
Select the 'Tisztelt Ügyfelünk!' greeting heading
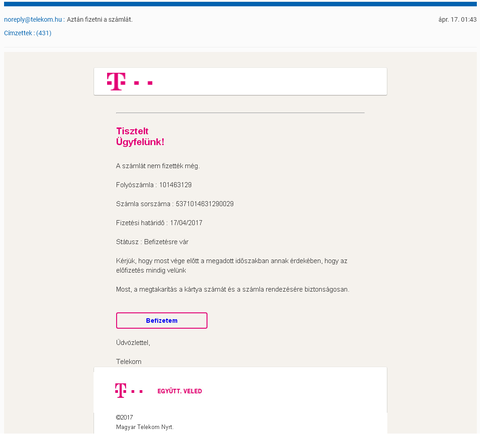[x=140, y=136]
